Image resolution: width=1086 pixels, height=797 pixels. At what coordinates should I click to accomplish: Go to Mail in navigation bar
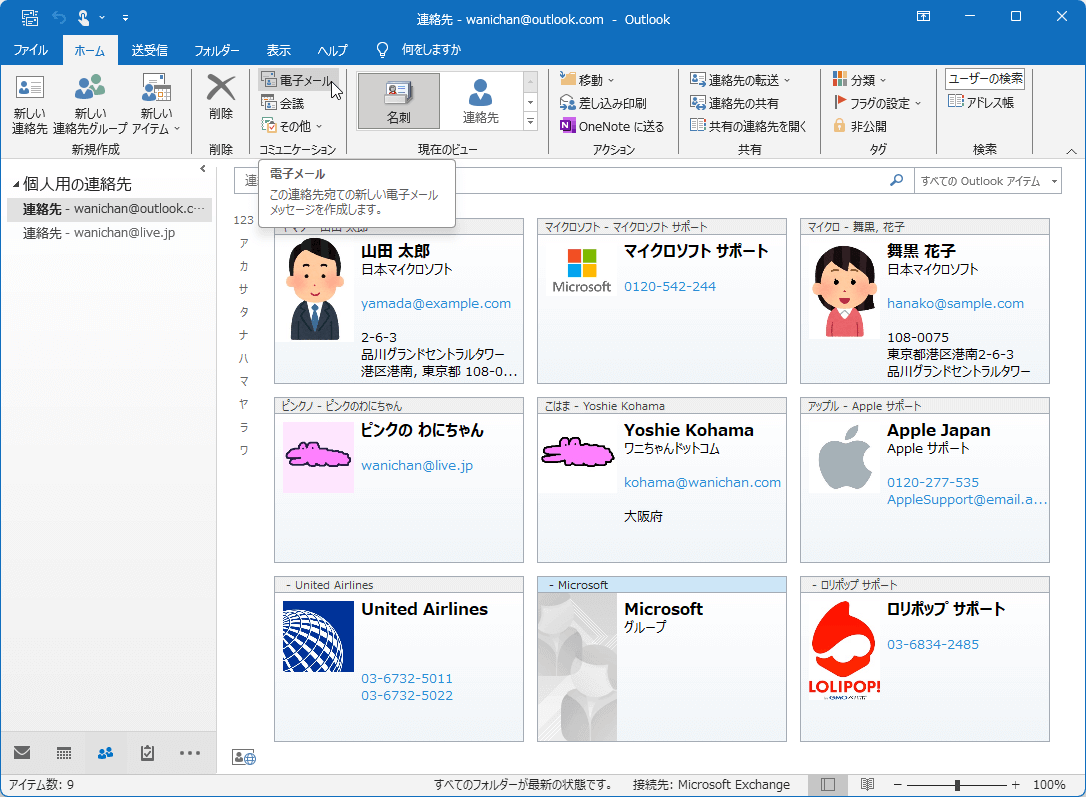pos(22,753)
